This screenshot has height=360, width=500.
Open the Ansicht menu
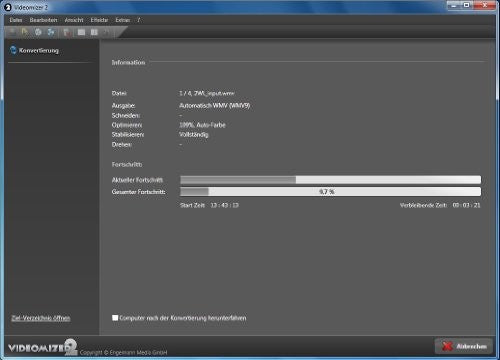(x=74, y=20)
